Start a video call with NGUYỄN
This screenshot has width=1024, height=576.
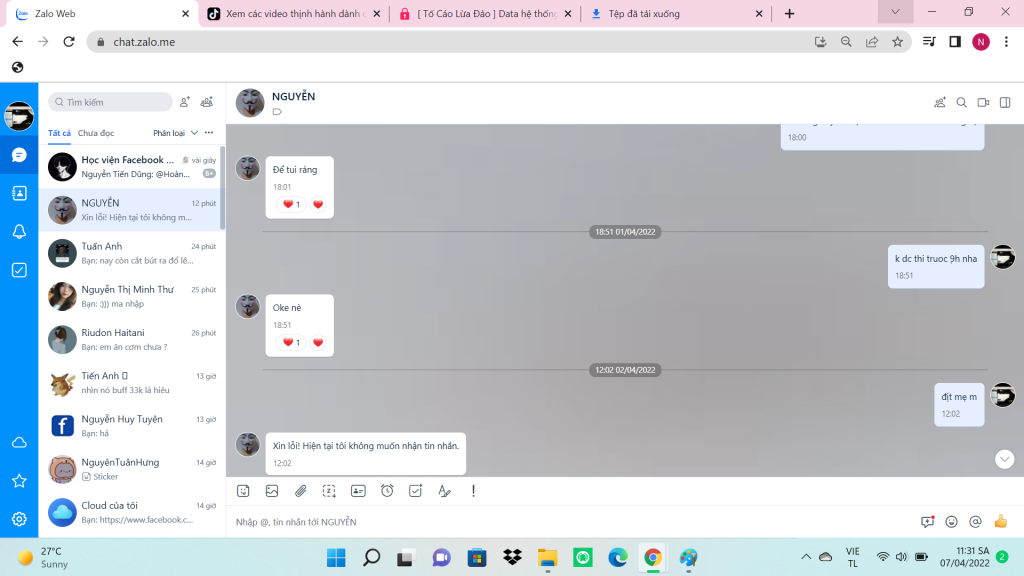(x=983, y=102)
